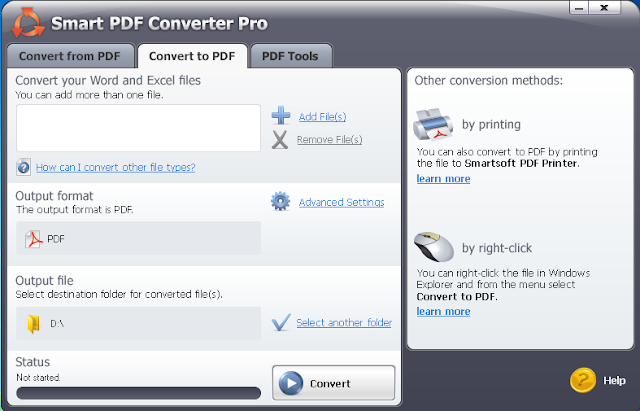Click the printer icon by printing
This screenshot has height=411, width=640.
[433, 124]
